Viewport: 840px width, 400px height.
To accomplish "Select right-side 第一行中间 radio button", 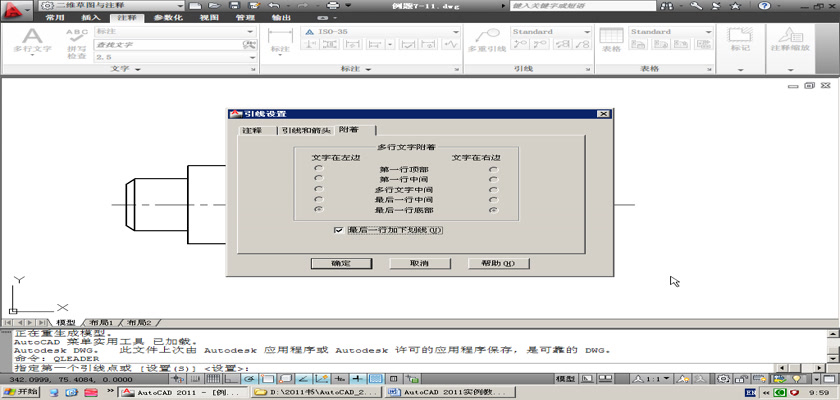I will click(x=493, y=179).
